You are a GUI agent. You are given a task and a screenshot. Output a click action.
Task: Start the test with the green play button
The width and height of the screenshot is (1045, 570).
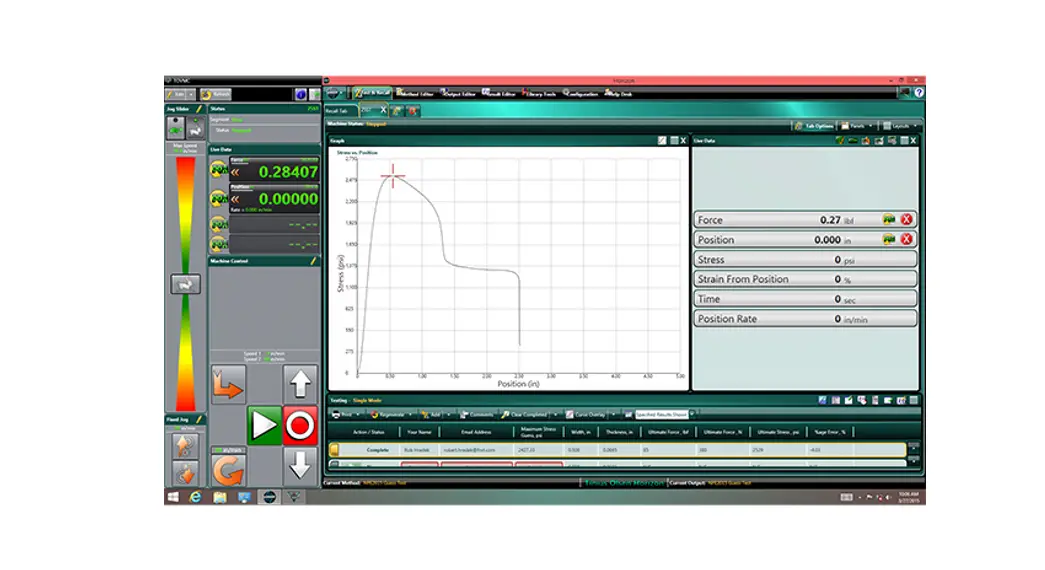tap(264, 425)
